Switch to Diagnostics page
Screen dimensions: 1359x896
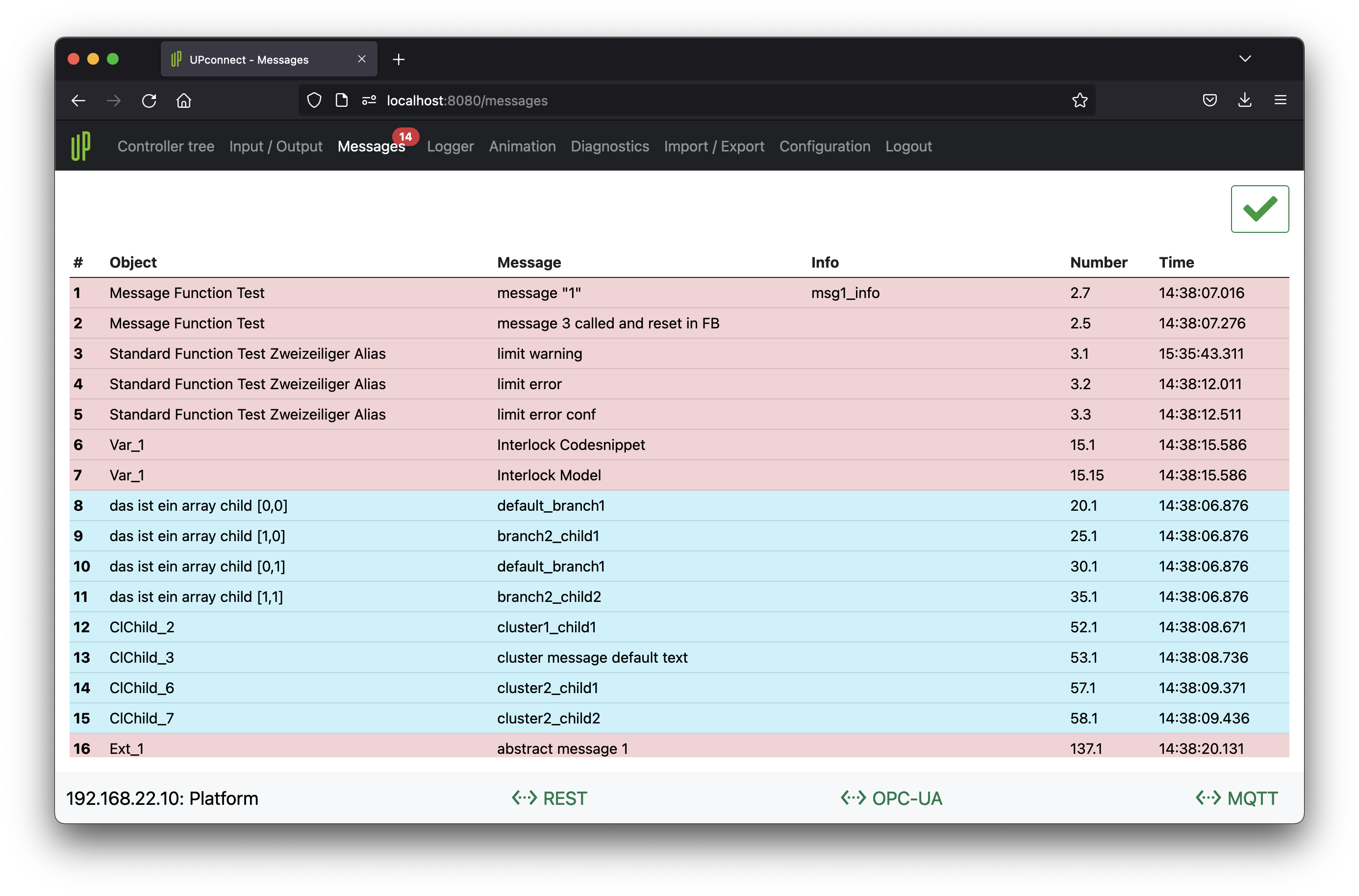pos(609,146)
